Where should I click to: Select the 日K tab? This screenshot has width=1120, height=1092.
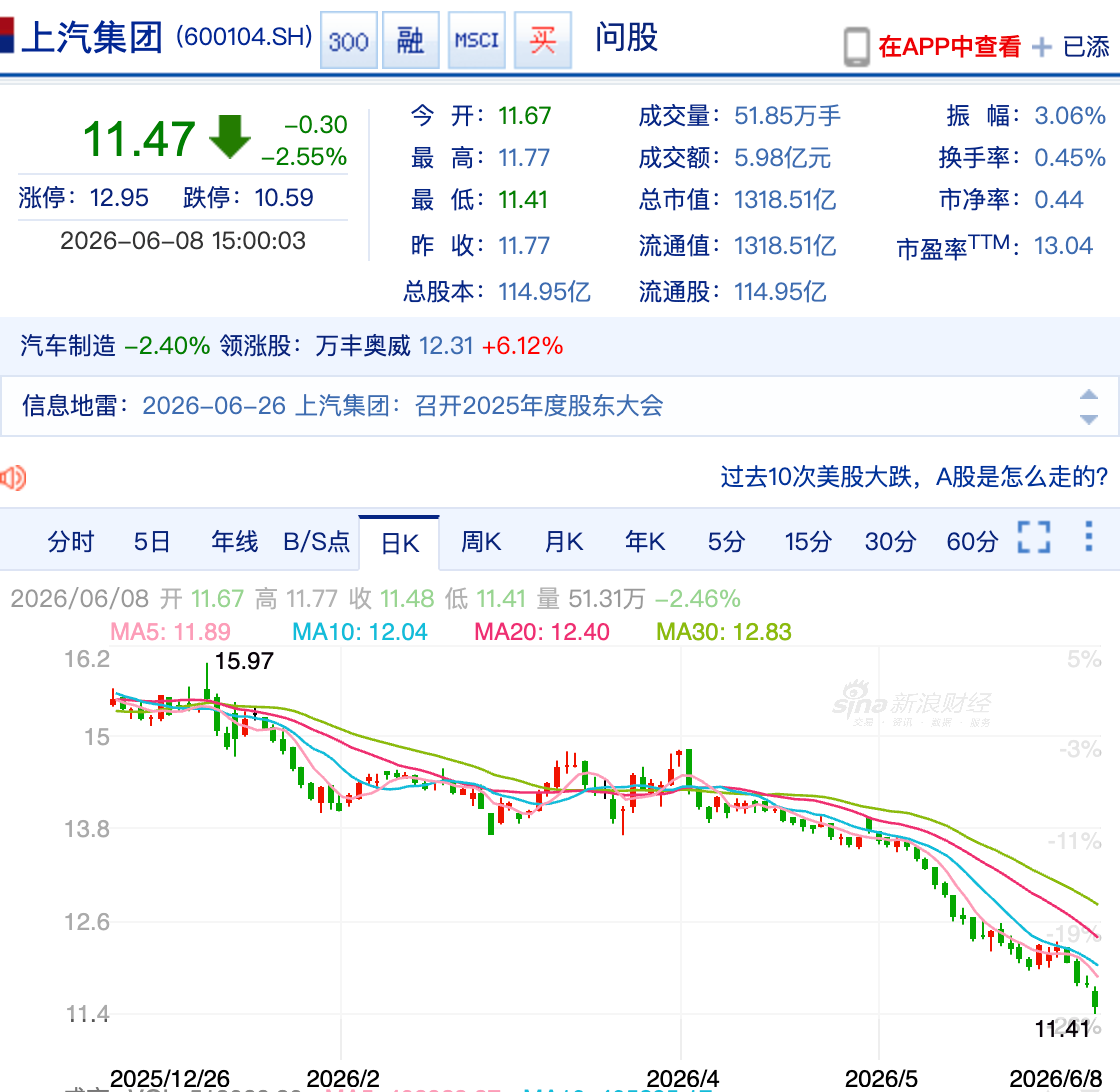pos(399,544)
